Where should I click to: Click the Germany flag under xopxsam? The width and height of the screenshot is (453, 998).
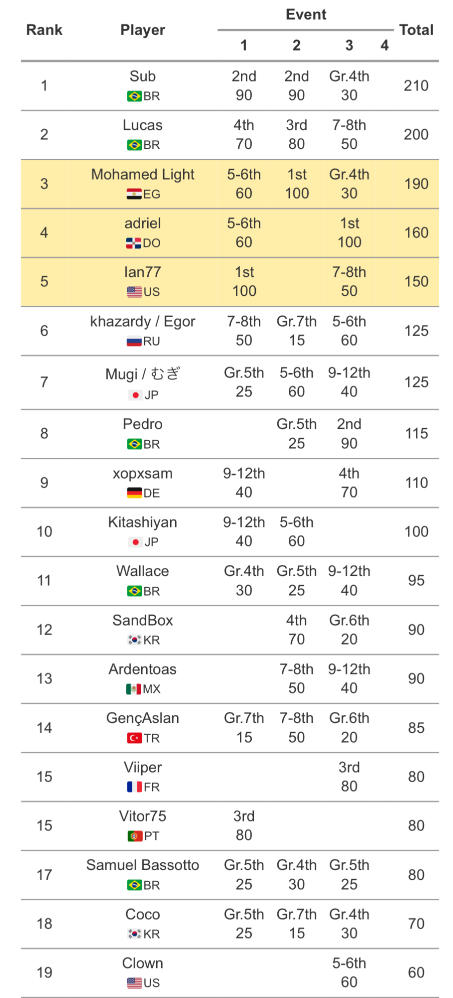tap(134, 493)
